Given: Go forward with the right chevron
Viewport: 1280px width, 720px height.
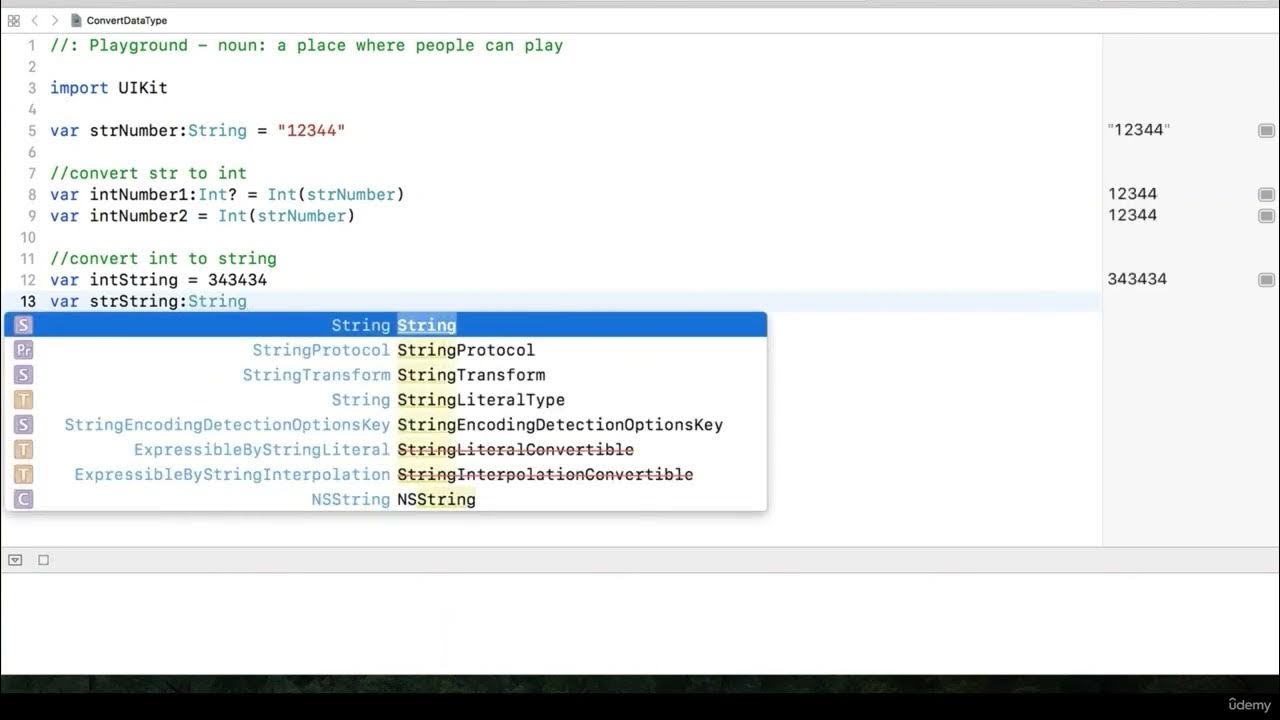Looking at the screenshot, I should pyautogui.click(x=55, y=20).
